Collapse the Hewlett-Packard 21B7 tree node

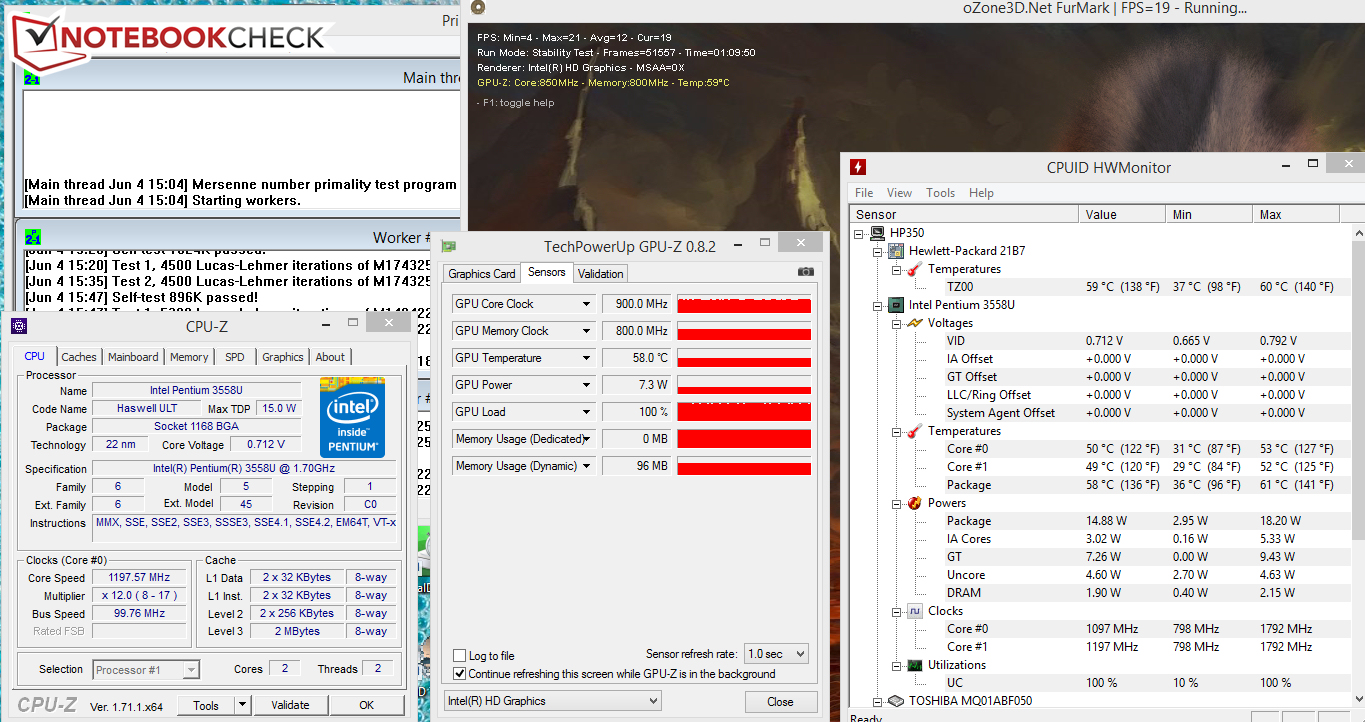point(879,251)
